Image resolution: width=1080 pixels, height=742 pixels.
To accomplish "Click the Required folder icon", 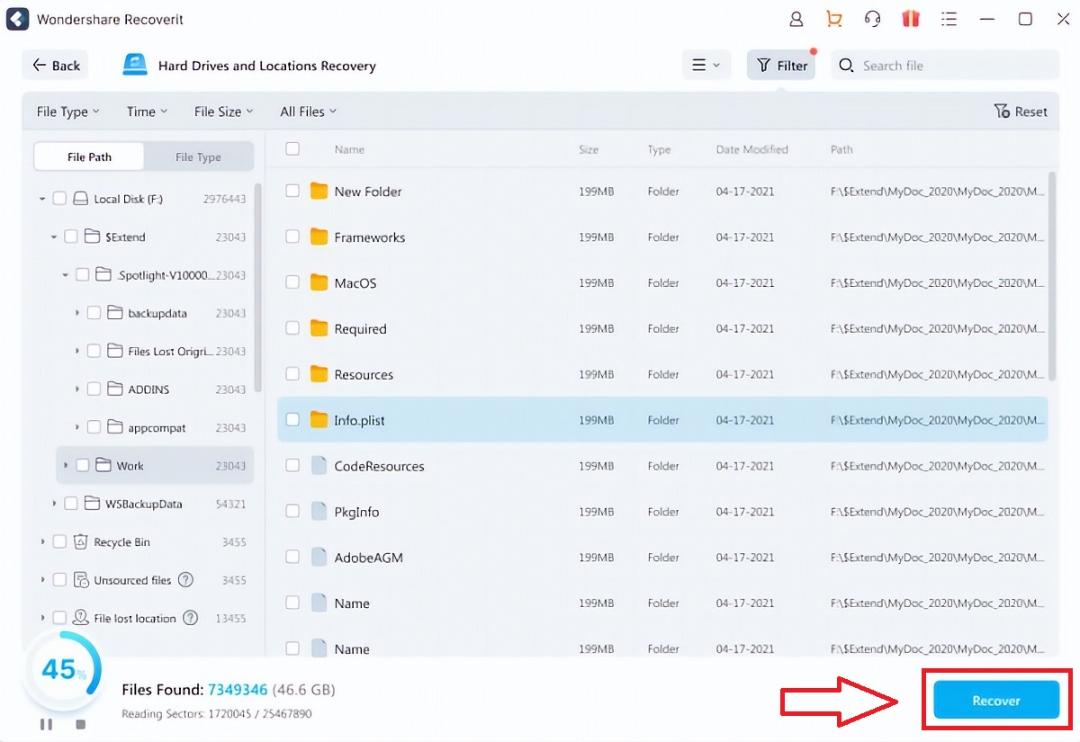I will tap(318, 329).
